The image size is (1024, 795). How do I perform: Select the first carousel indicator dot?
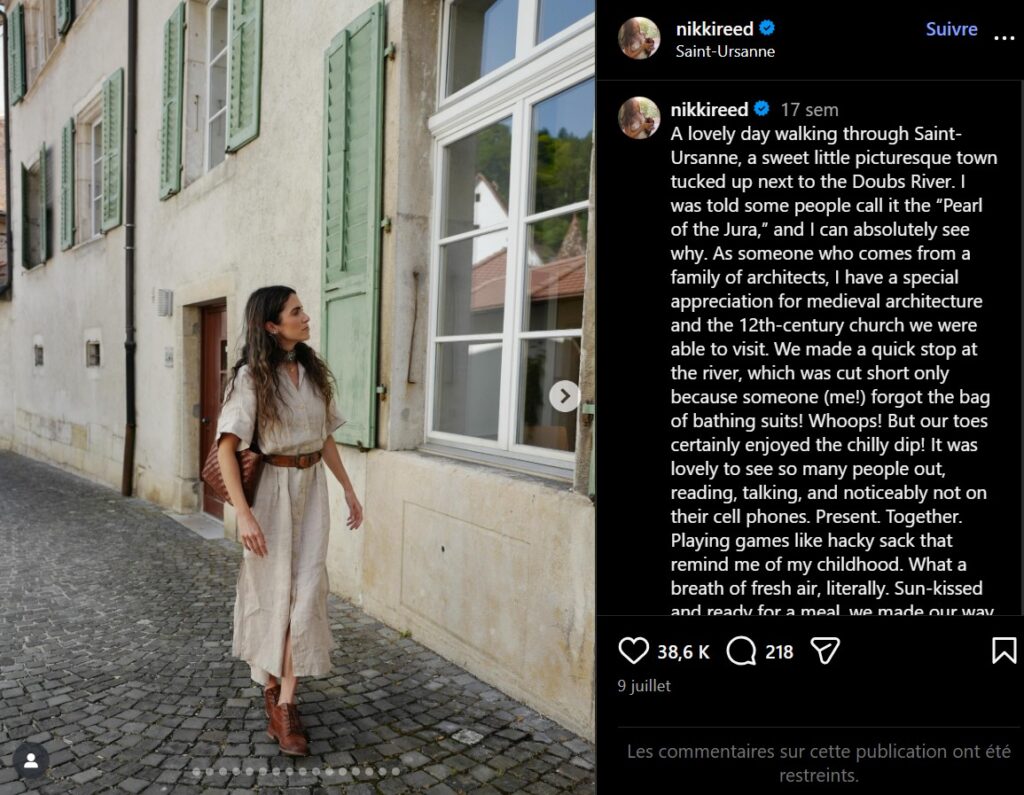tap(196, 771)
